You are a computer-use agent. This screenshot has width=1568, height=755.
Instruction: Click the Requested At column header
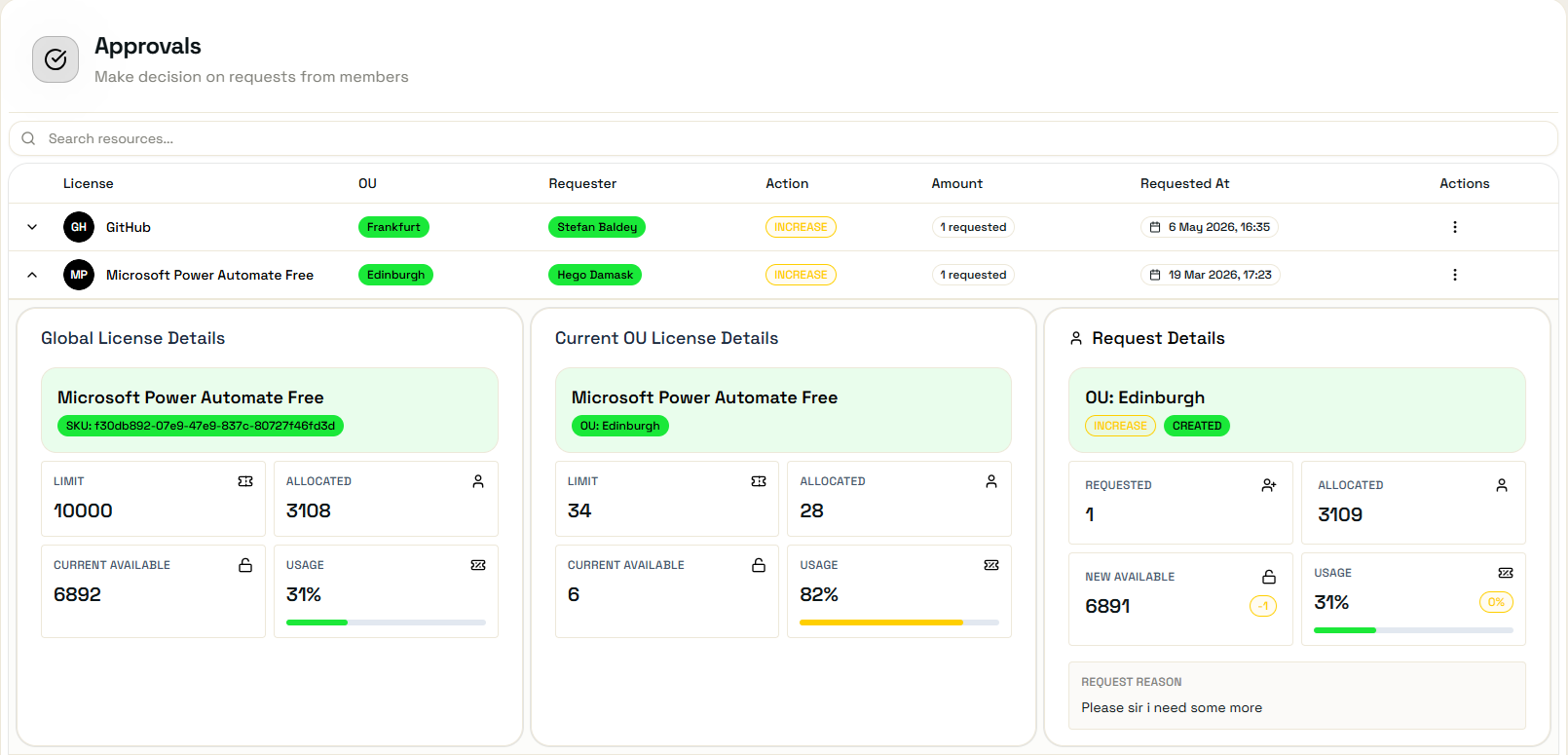point(1185,183)
